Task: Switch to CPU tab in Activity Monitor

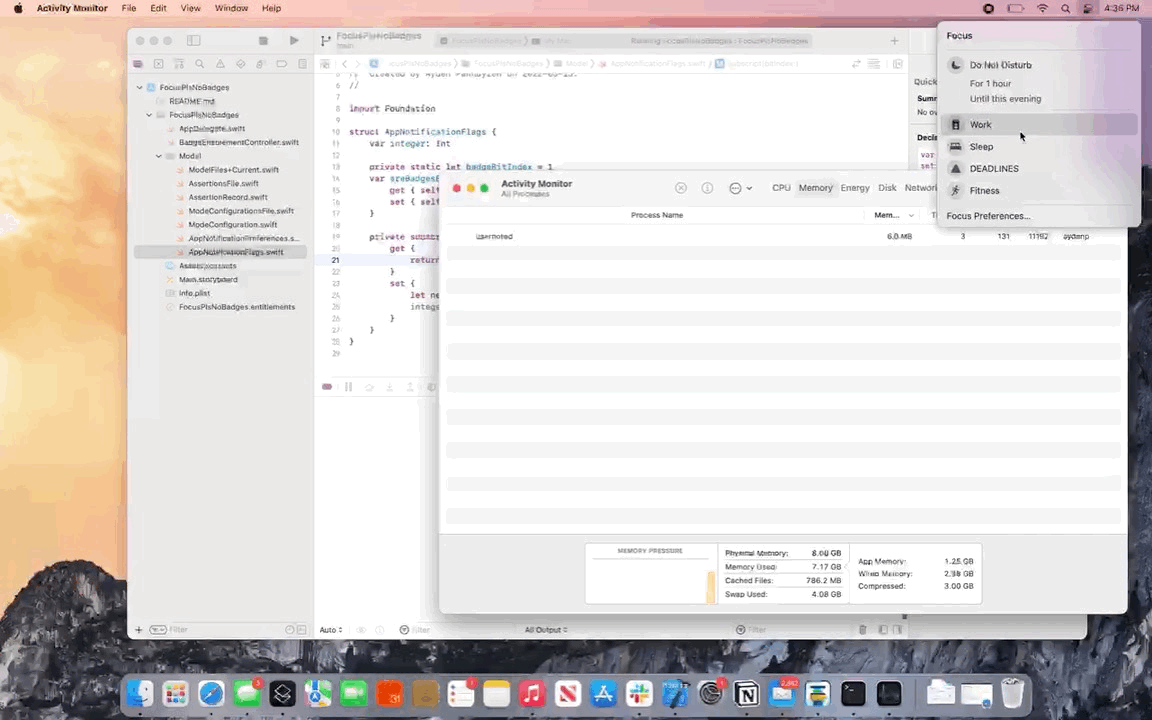Action: click(x=781, y=188)
